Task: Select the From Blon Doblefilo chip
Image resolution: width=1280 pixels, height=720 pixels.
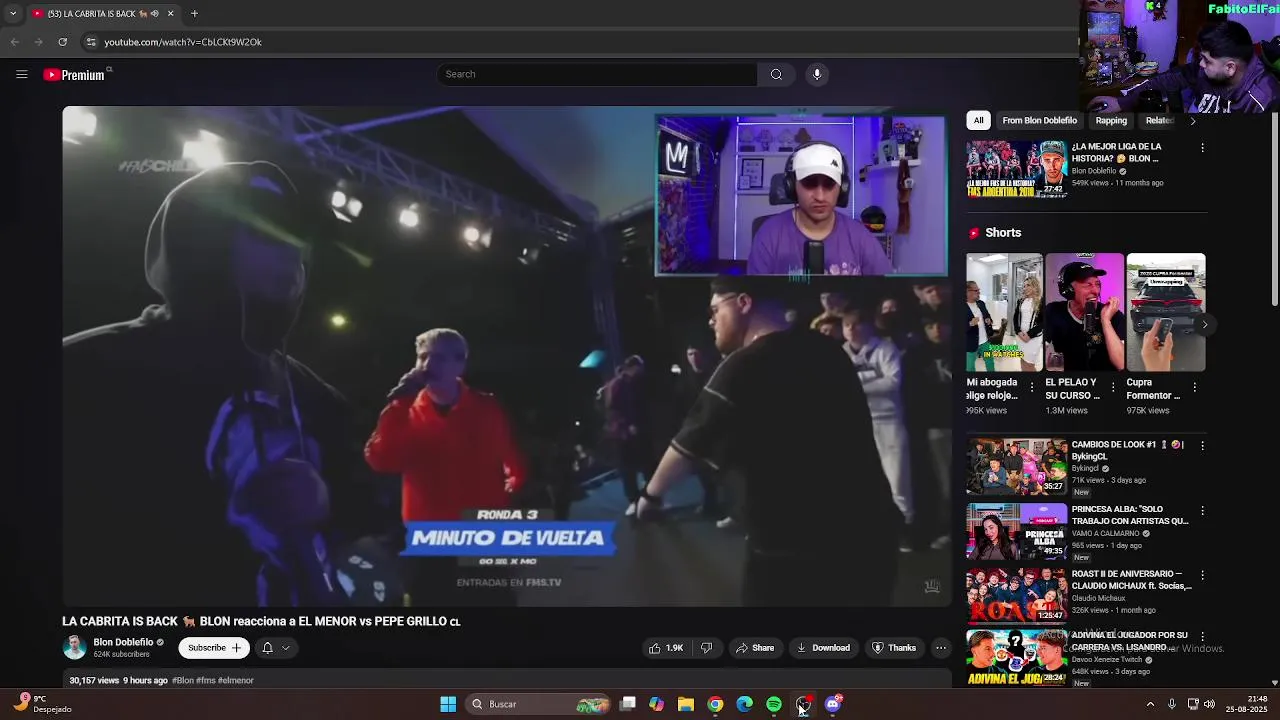Action: pyautogui.click(x=1039, y=121)
